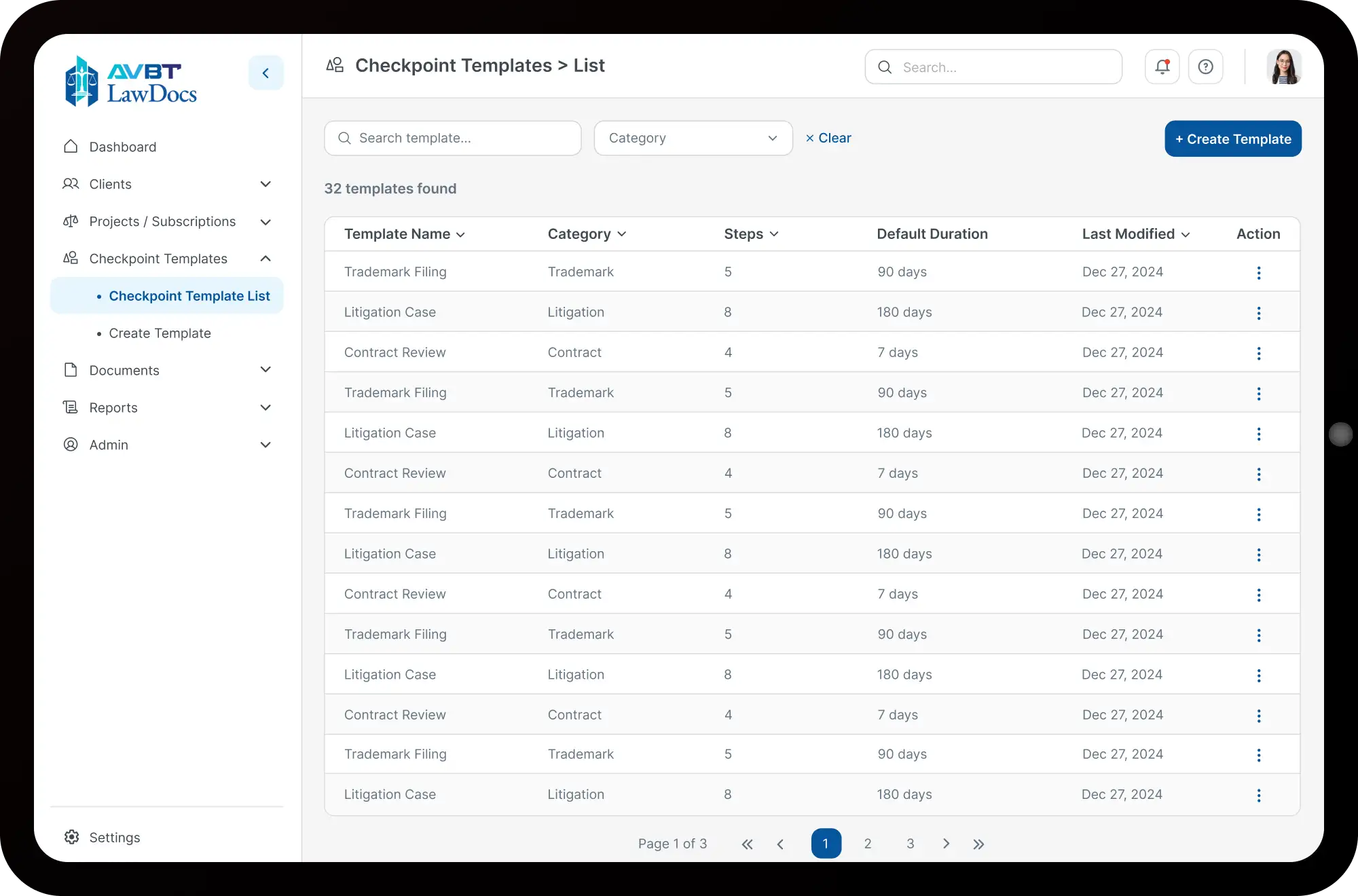Collapse sidebar with the back arrow button
This screenshot has width=1358, height=896.
click(265, 73)
